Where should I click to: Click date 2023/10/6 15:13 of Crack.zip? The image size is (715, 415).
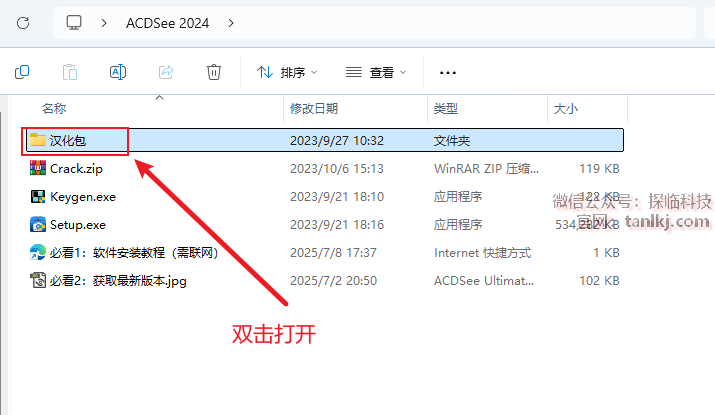coord(337,169)
